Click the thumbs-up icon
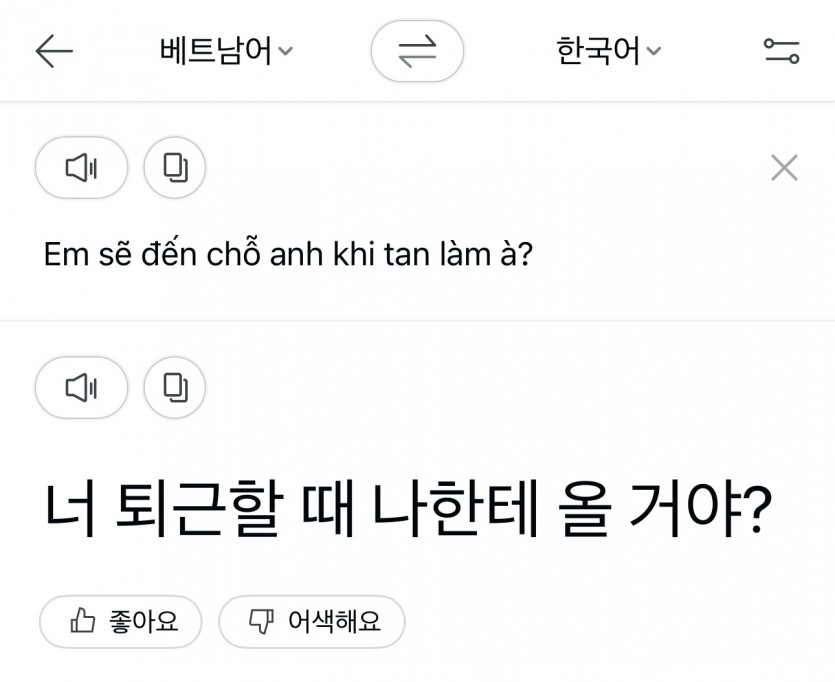This screenshot has width=835, height=682. (x=83, y=622)
